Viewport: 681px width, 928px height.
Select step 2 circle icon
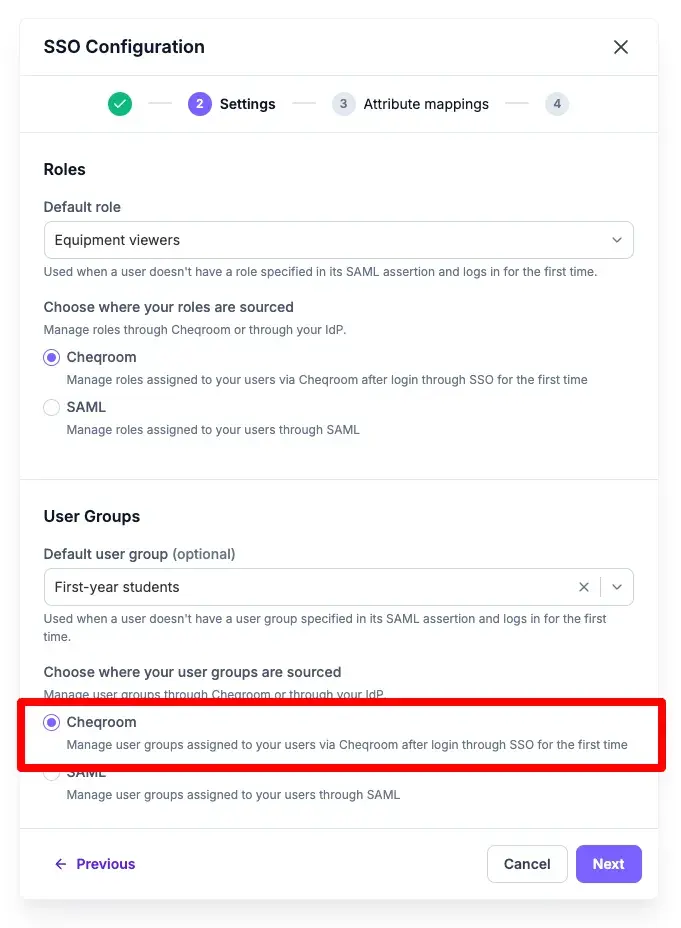pyautogui.click(x=200, y=104)
